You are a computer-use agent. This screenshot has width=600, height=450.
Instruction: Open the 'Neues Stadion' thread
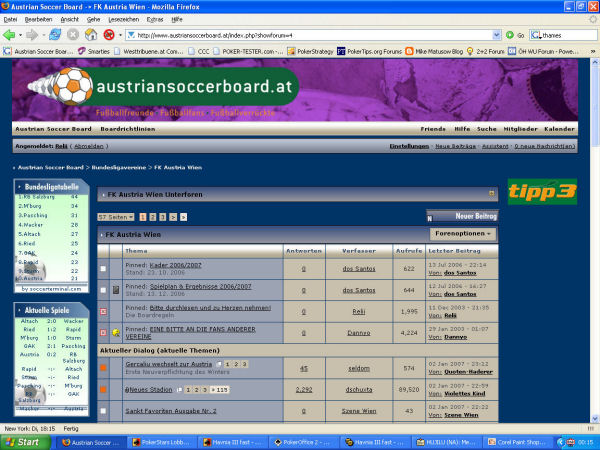[149, 390]
